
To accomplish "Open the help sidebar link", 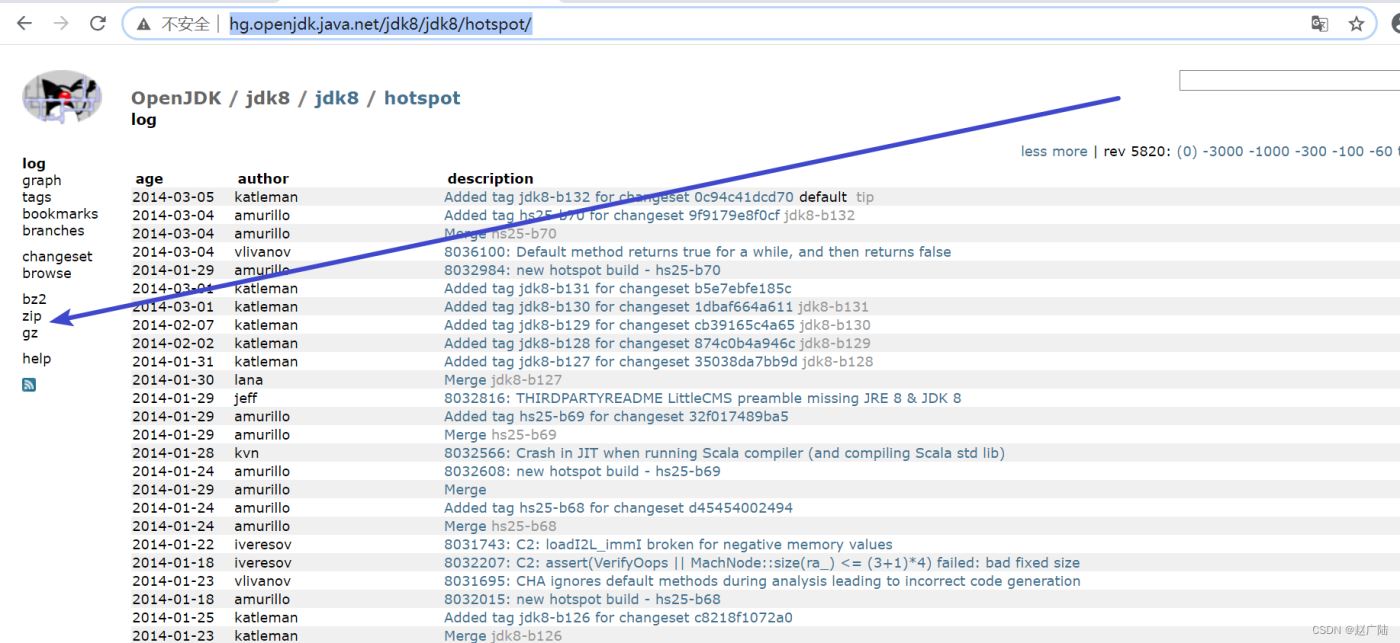I will (x=36, y=358).
